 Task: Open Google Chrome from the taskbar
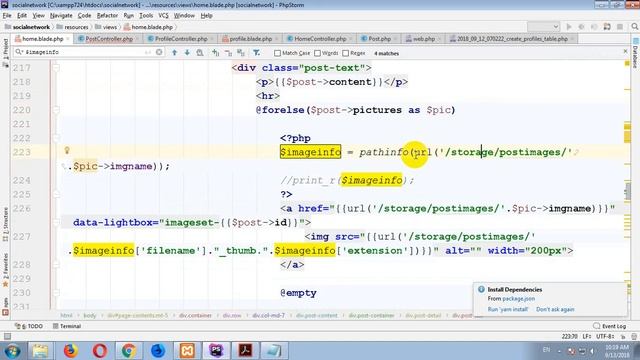[129, 350]
